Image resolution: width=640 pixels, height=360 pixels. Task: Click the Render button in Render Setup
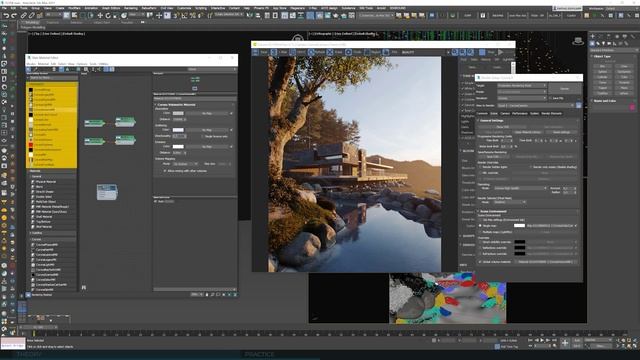tap(564, 89)
